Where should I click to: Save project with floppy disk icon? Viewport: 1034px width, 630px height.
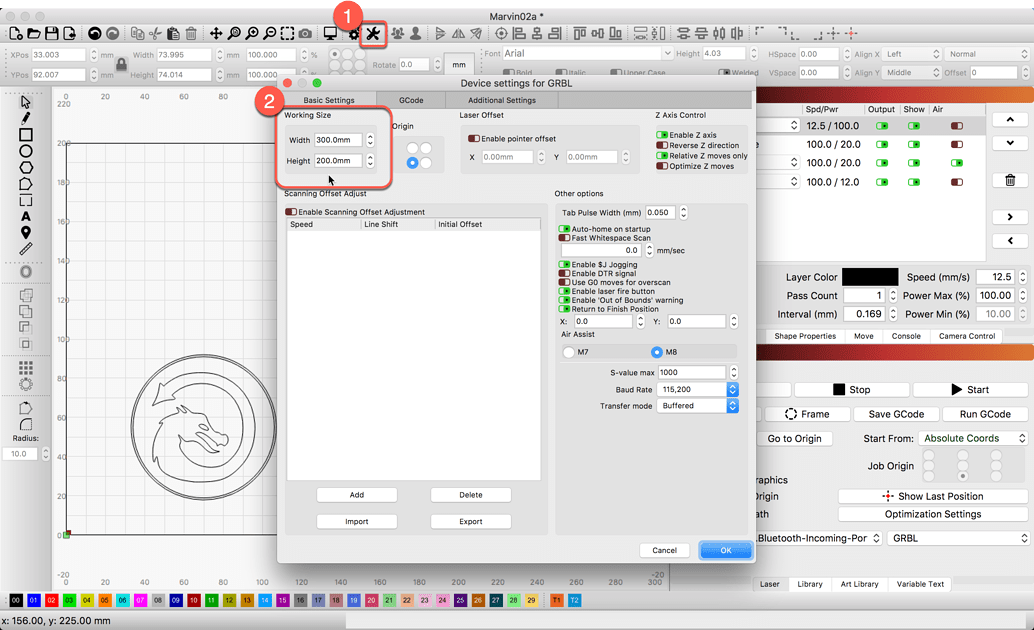coord(51,33)
